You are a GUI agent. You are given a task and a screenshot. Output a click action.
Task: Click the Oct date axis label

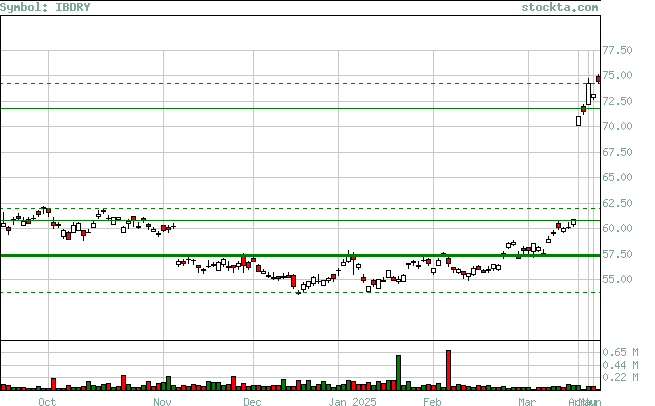[x=47, y=401]
